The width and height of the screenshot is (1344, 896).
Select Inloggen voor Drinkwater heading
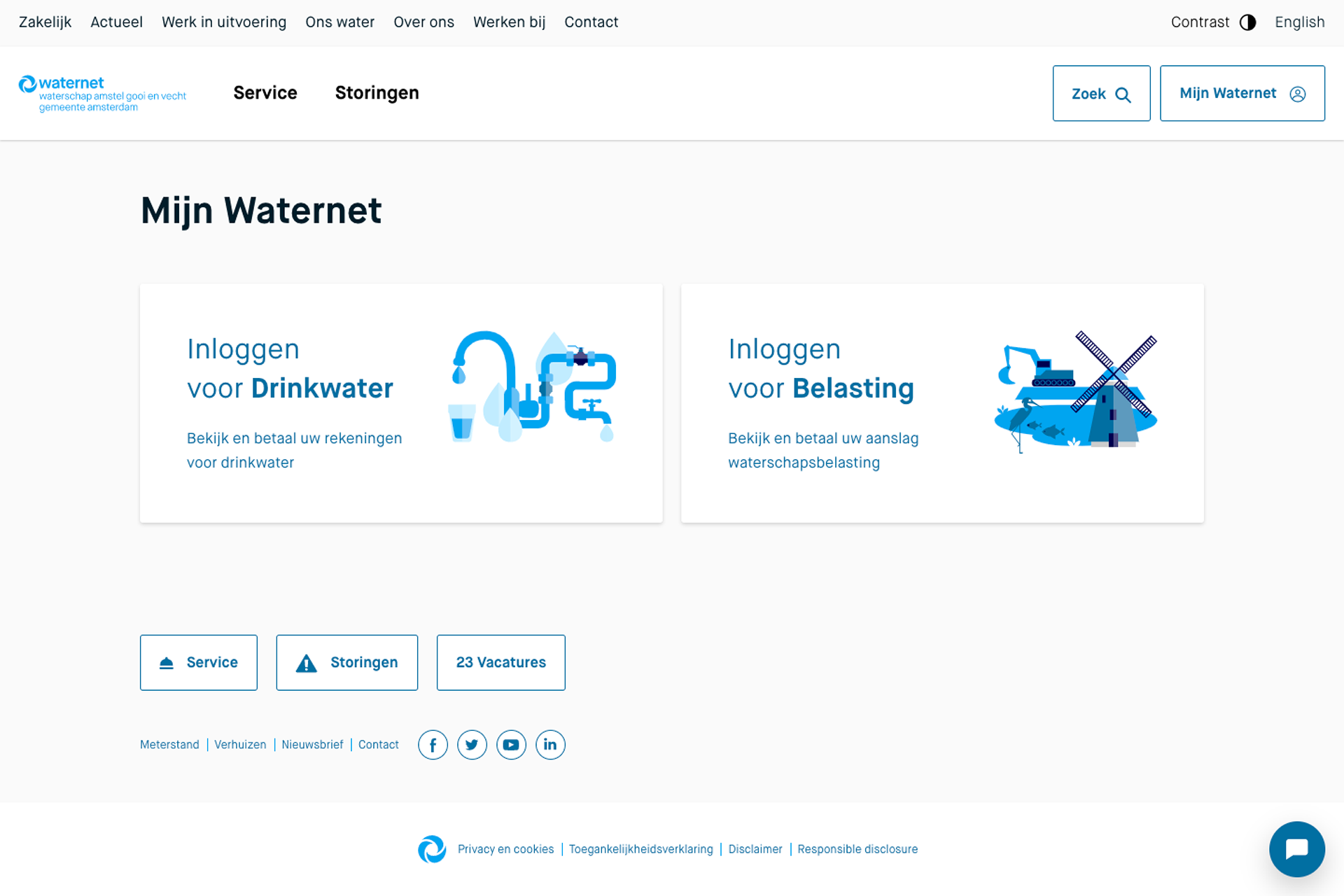click(290, 369)
